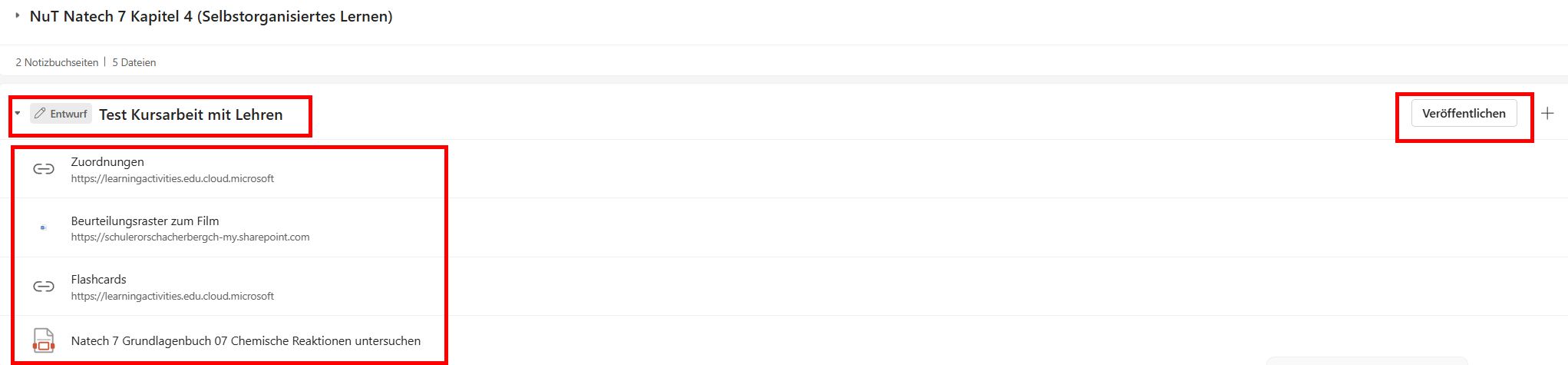
Task: Click the plus icon next to Veröffentlichen
Action: 1547,114
